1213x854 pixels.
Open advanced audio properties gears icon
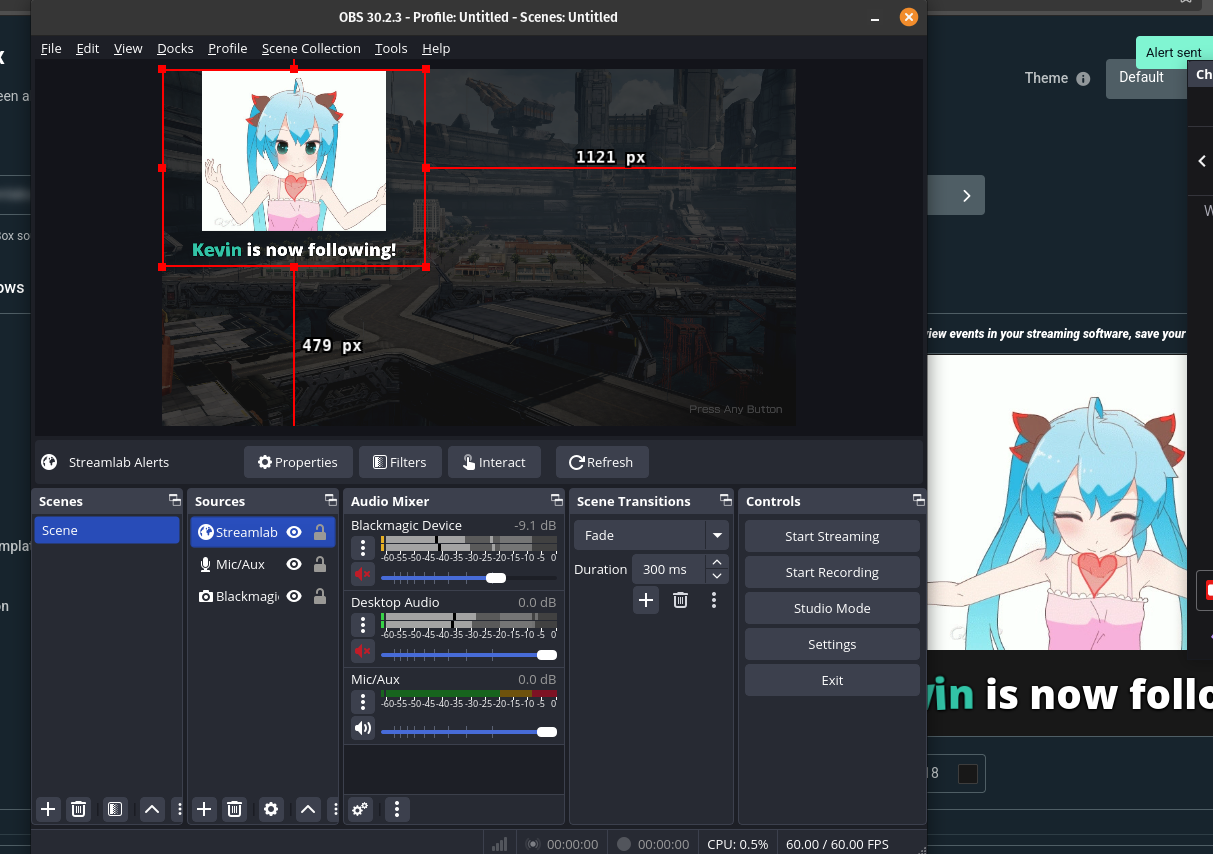pyautogui.click(x=361, y=809)
